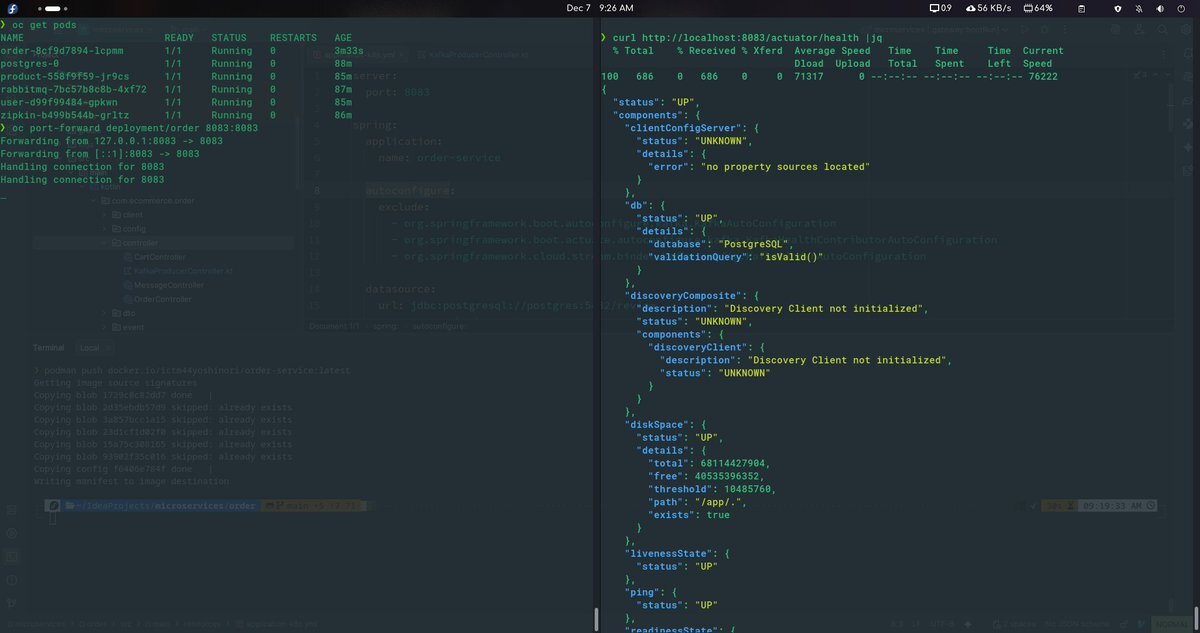Click the terminal tool icon in left sidebar
This screenshot has height=633, width=1200.
(x=13, y=556)
